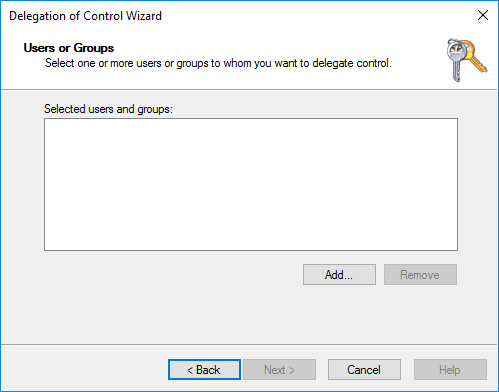Click the grayed-out Remove button

pyautogui.click(x=420, y=275)
